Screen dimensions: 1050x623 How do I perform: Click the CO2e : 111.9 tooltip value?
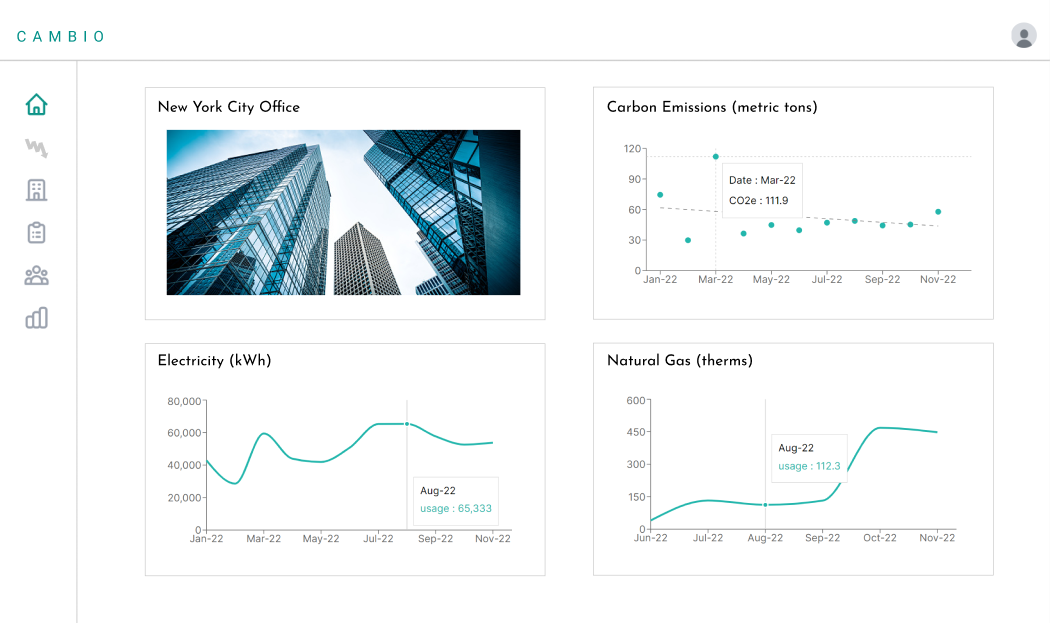[759, 200]
